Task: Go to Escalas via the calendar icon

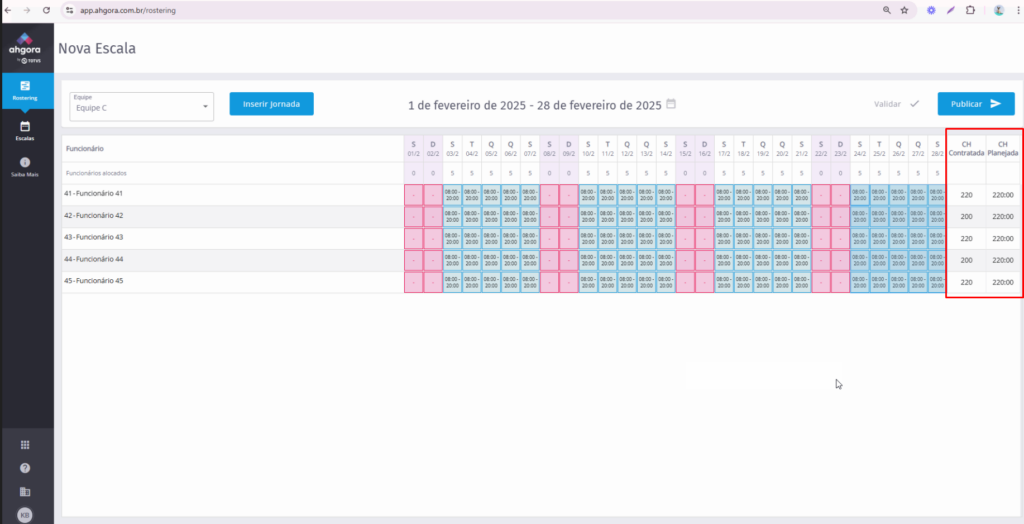Action: 25,130
